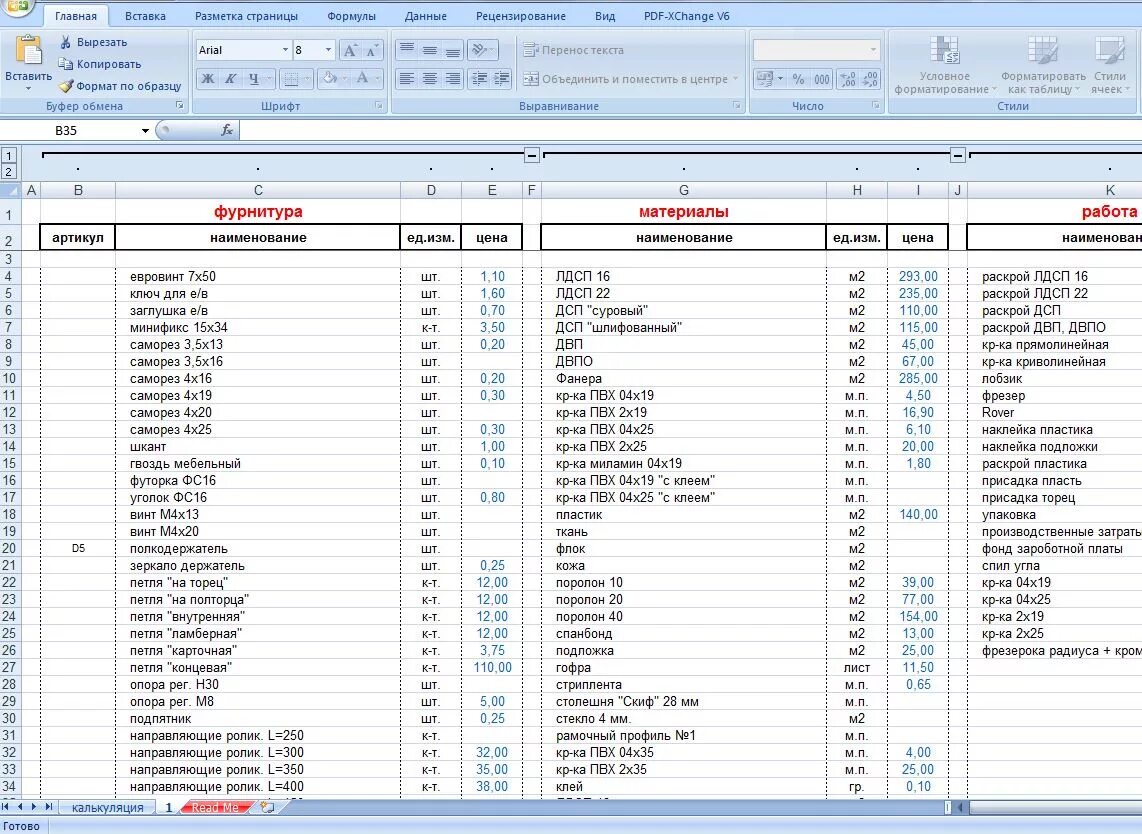Viewport: 1142px width, 834px height.
Task: Open Стили ячеек gallery
Action: 1109,66
